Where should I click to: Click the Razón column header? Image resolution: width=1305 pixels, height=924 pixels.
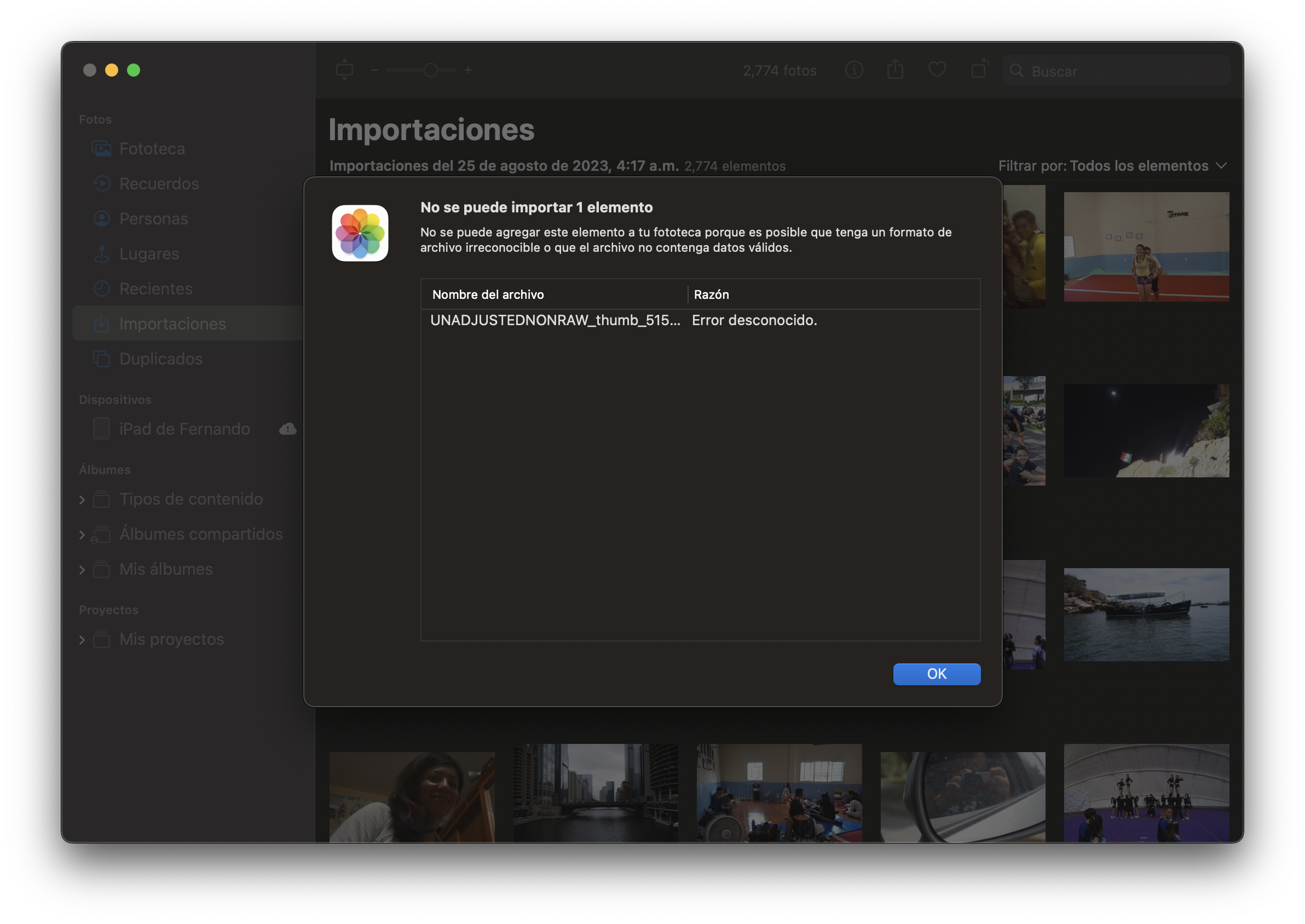tap(711, 294)
